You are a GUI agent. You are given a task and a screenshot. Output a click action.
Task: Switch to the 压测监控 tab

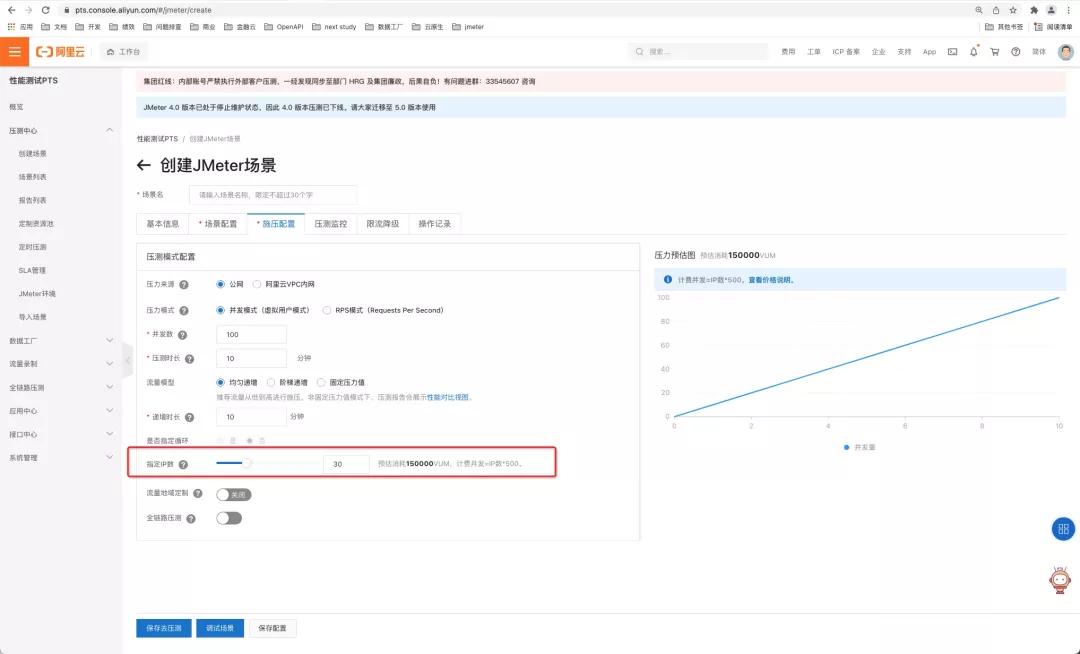(331, 225)
